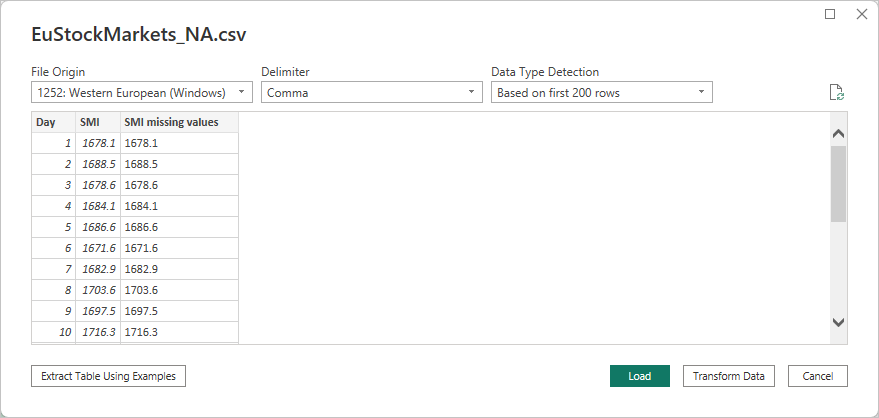Select the Day column header

46,122
